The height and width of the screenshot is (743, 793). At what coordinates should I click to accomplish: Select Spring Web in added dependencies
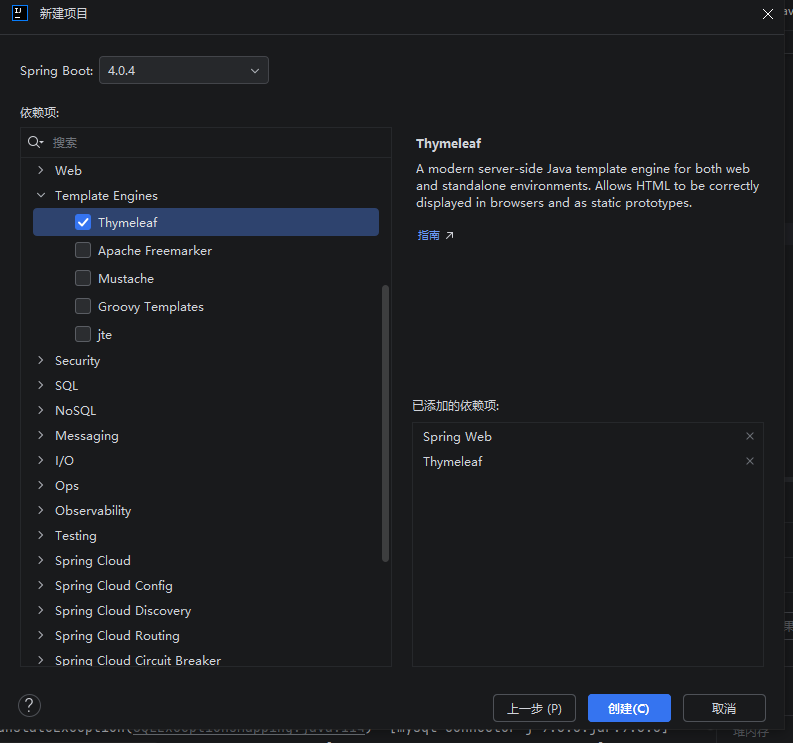(x=457, y=436)
